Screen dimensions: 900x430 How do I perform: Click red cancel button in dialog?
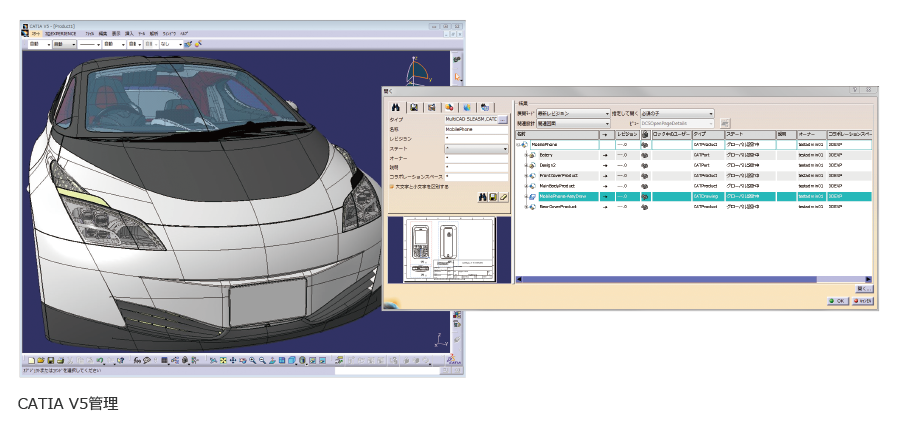pos(863,300)
